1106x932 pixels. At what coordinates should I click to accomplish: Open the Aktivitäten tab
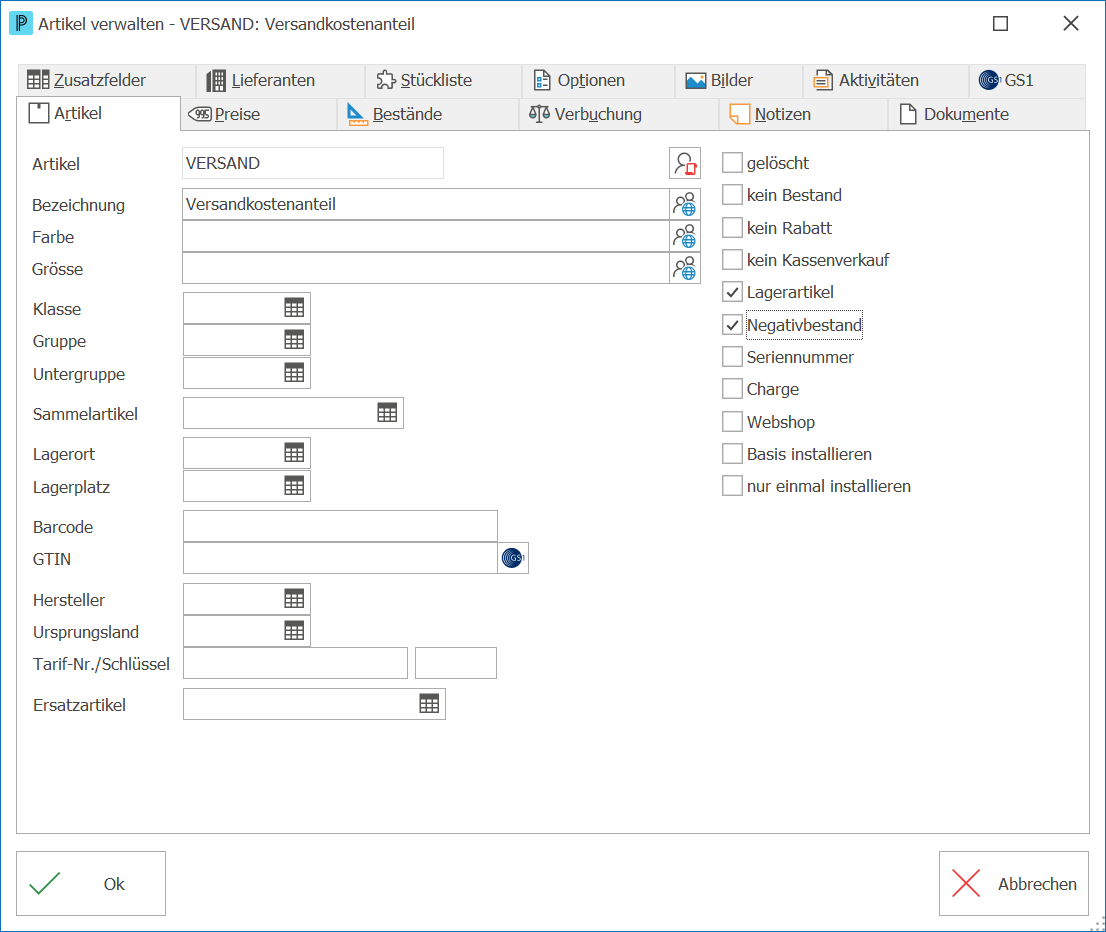tap(886, 80)
